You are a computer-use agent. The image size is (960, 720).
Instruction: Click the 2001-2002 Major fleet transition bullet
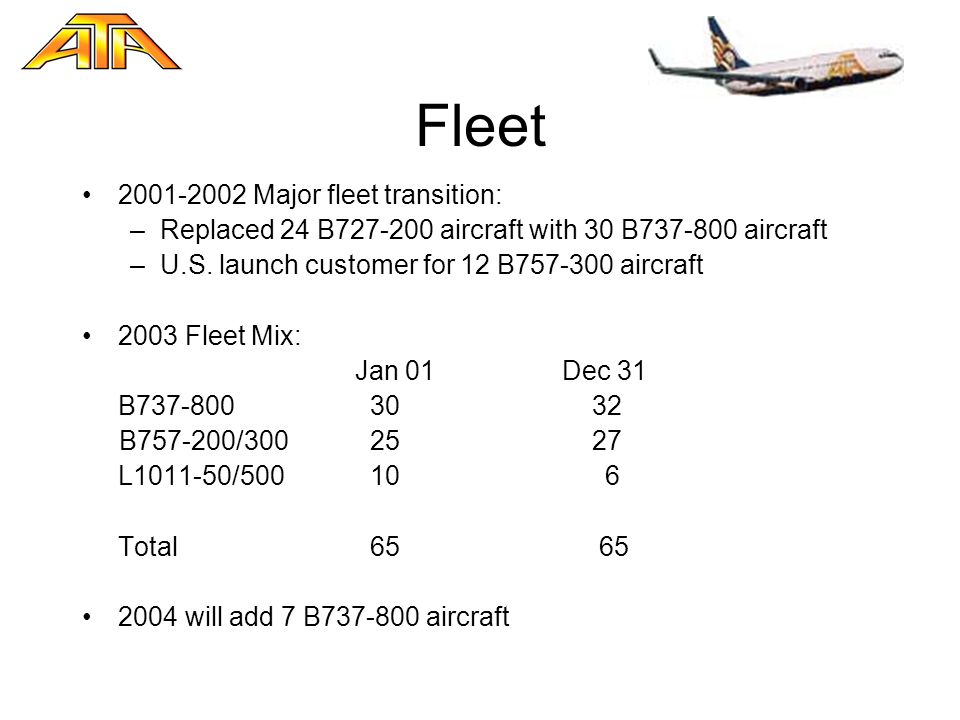tap(310, 195)
